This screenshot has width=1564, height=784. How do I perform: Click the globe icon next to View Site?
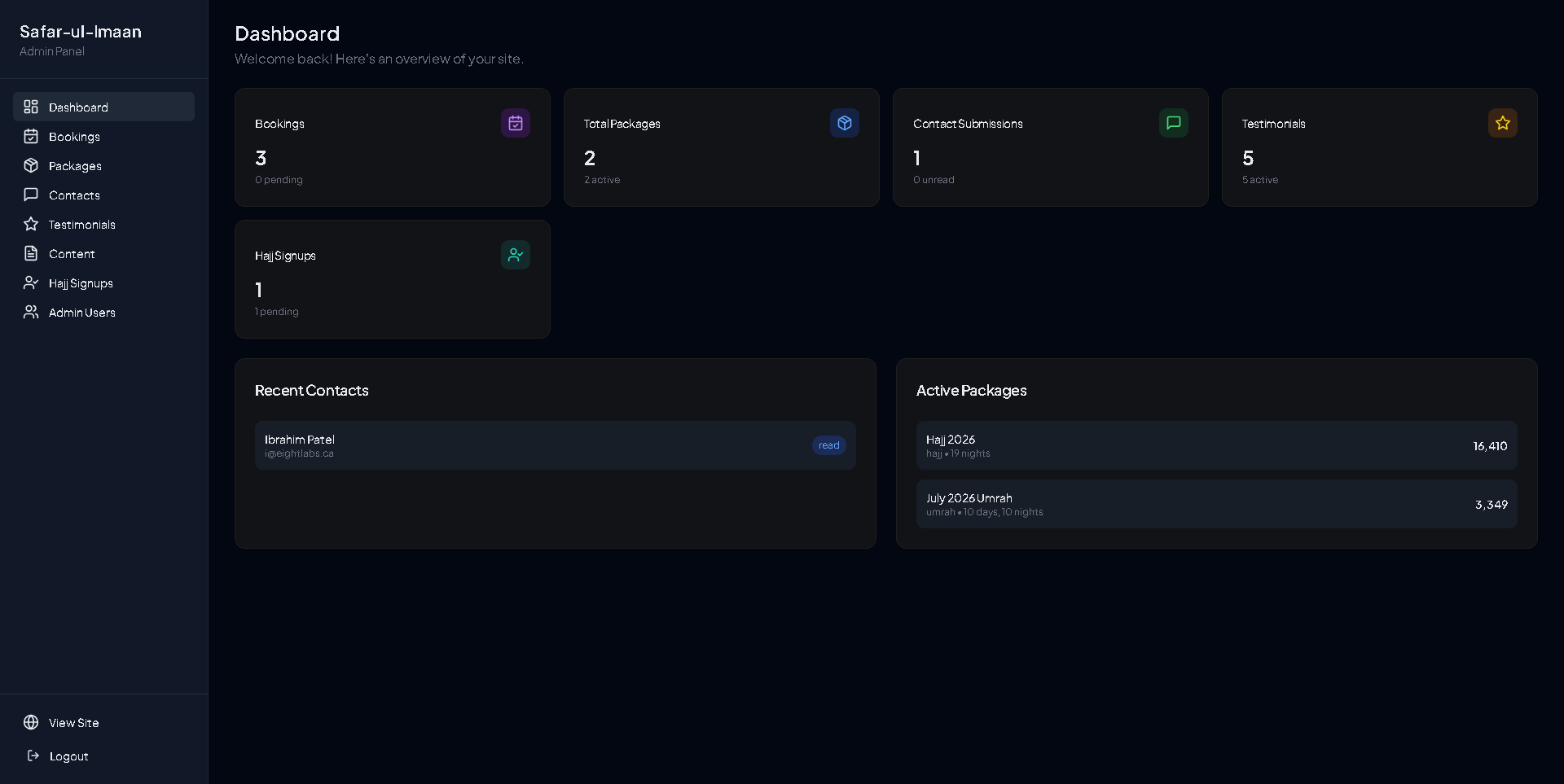click(30, 722)
